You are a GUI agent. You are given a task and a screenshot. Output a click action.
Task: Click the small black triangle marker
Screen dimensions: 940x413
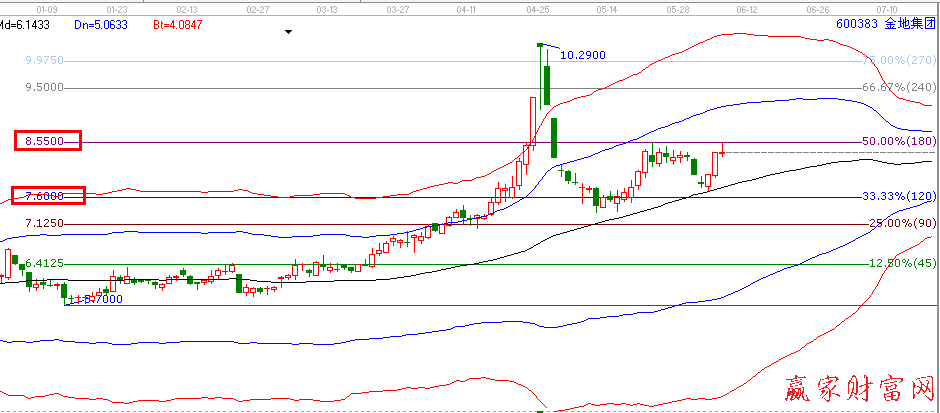pyautogui.click(x=289, y=32)
